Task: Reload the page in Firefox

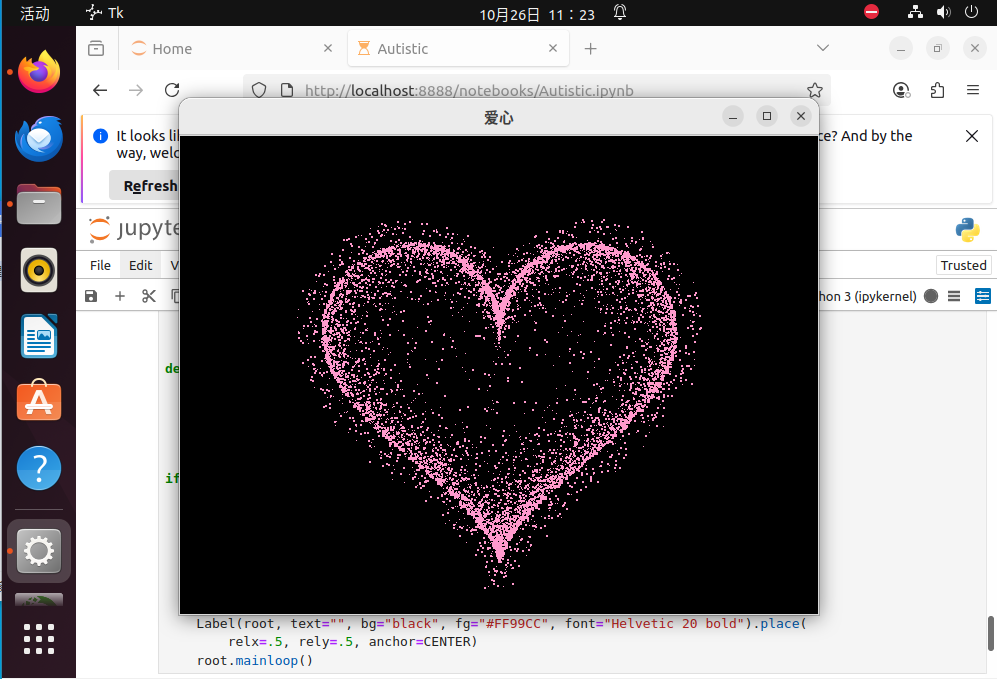Action: (x=172, y=90)
